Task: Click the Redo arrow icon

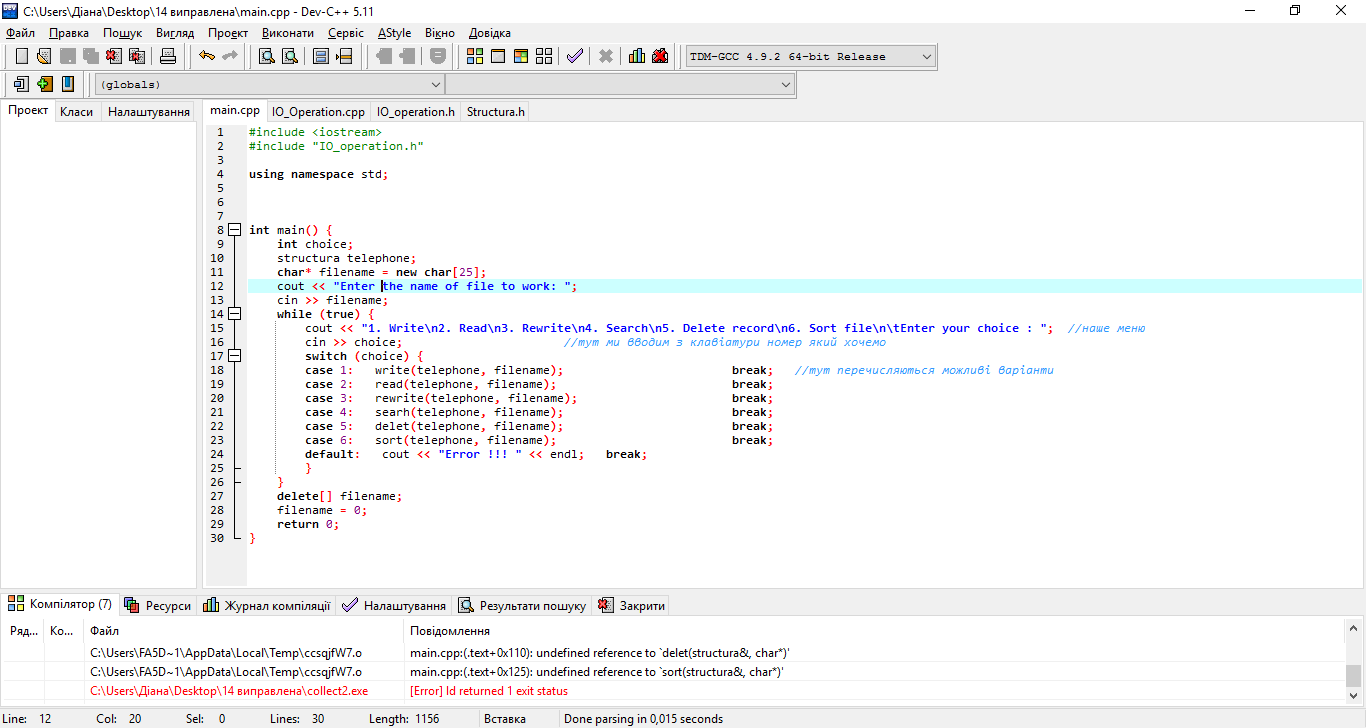Action: [x=229, y=56]
